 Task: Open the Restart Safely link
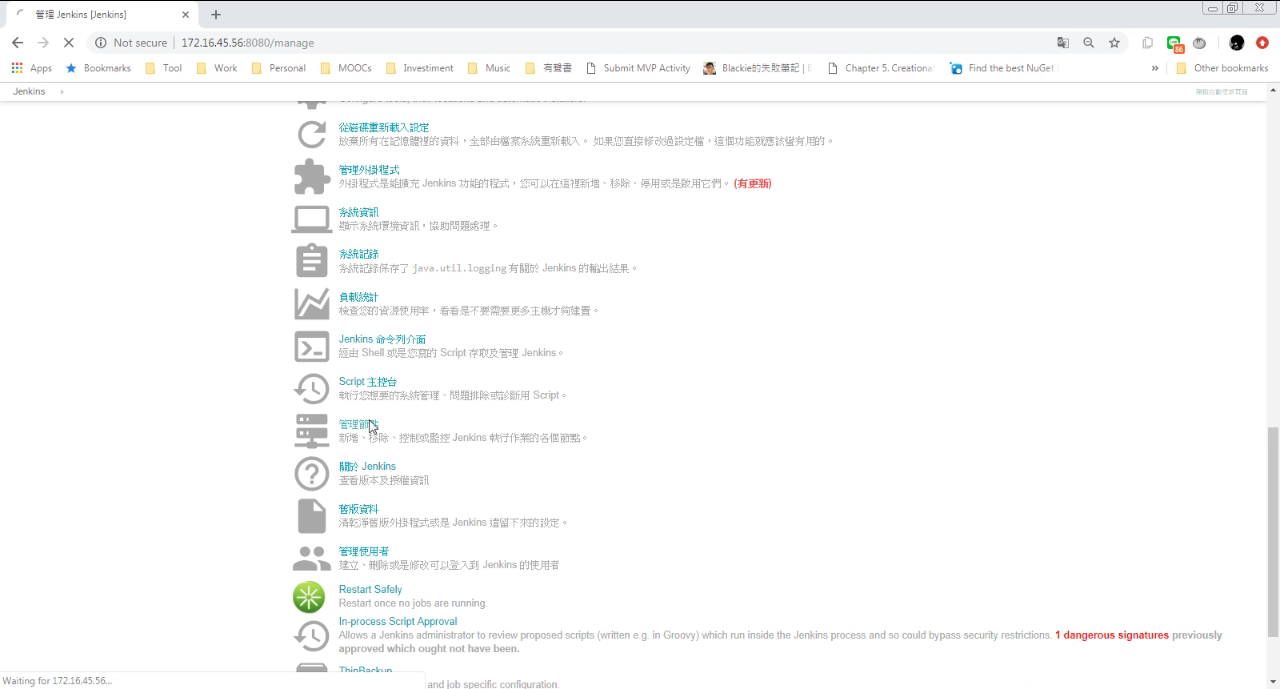[x=370, y=589]
